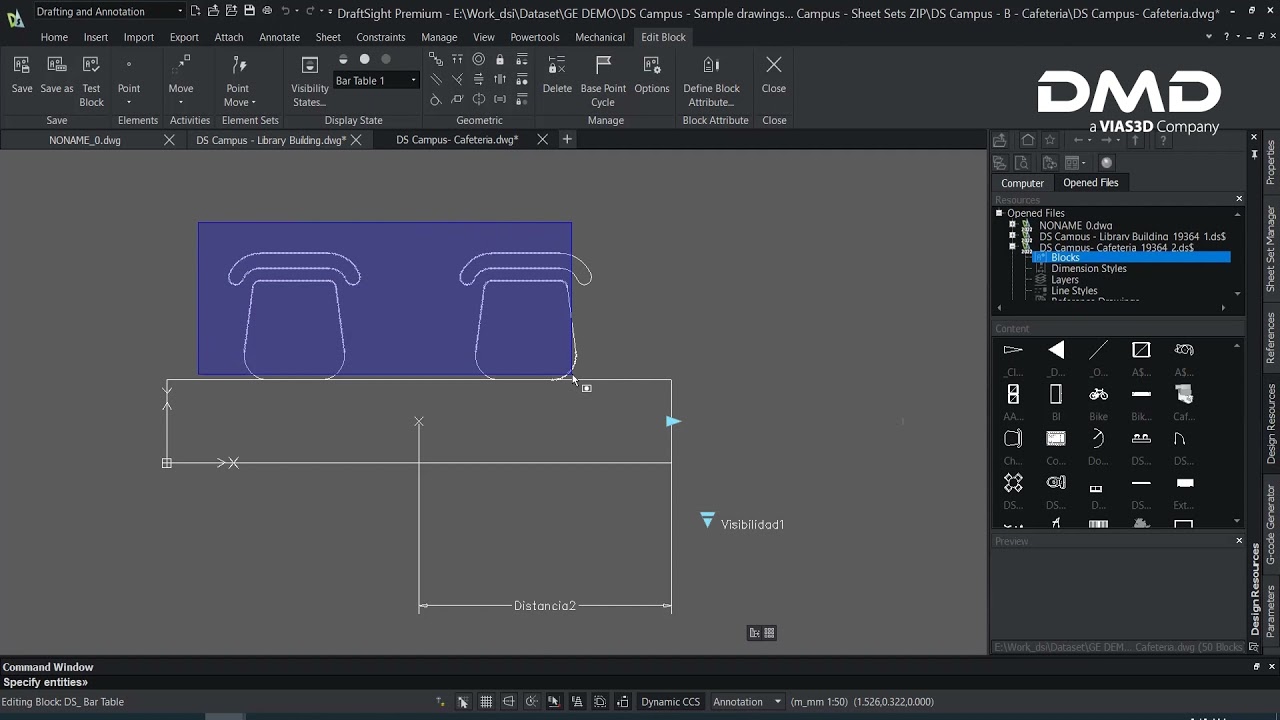Select Base Point Cycle flag icon
The height and width of the screenshot is (720, 1280).
click(603, 65)
